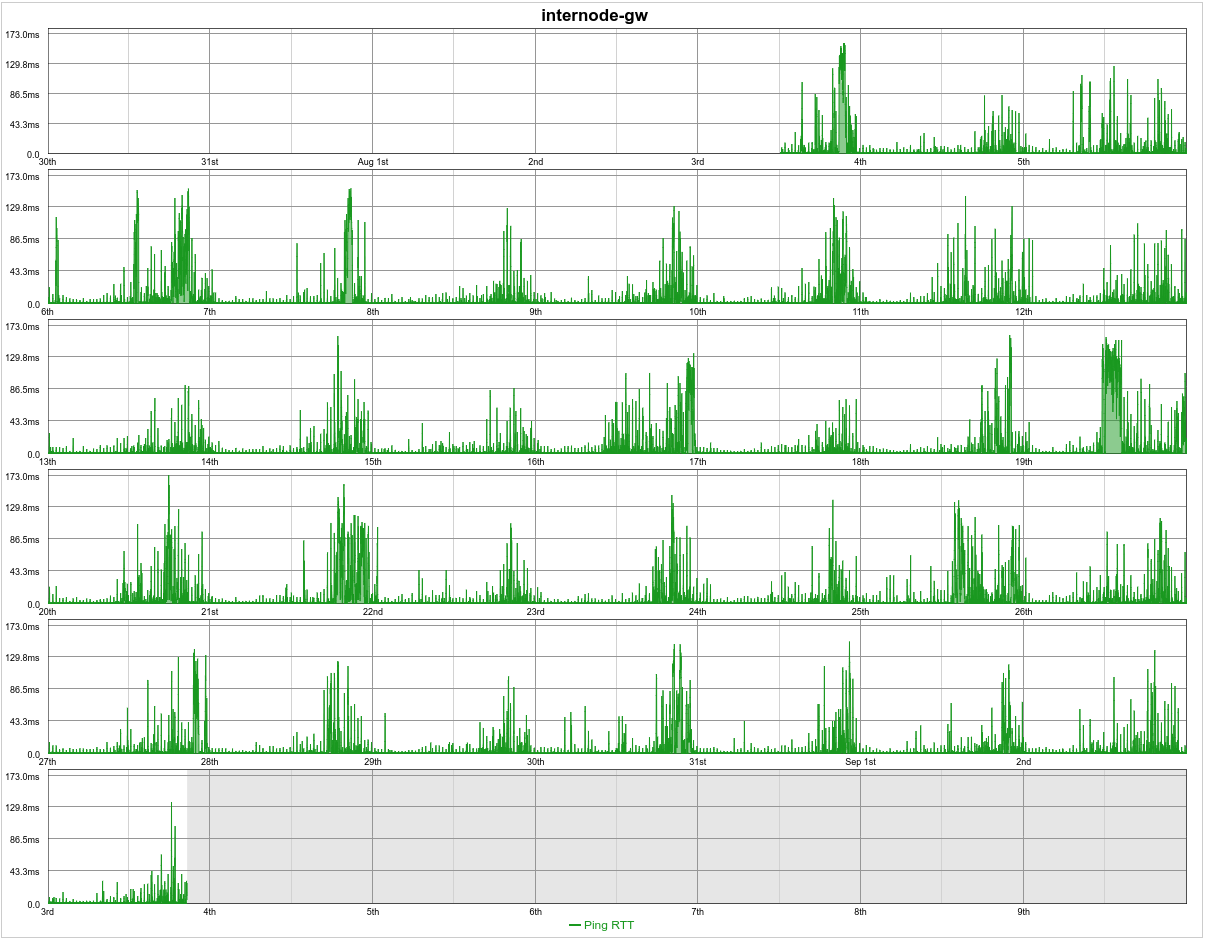Click the 18th date axis label
1205x940 pixels.
click(x=860, y=462)
